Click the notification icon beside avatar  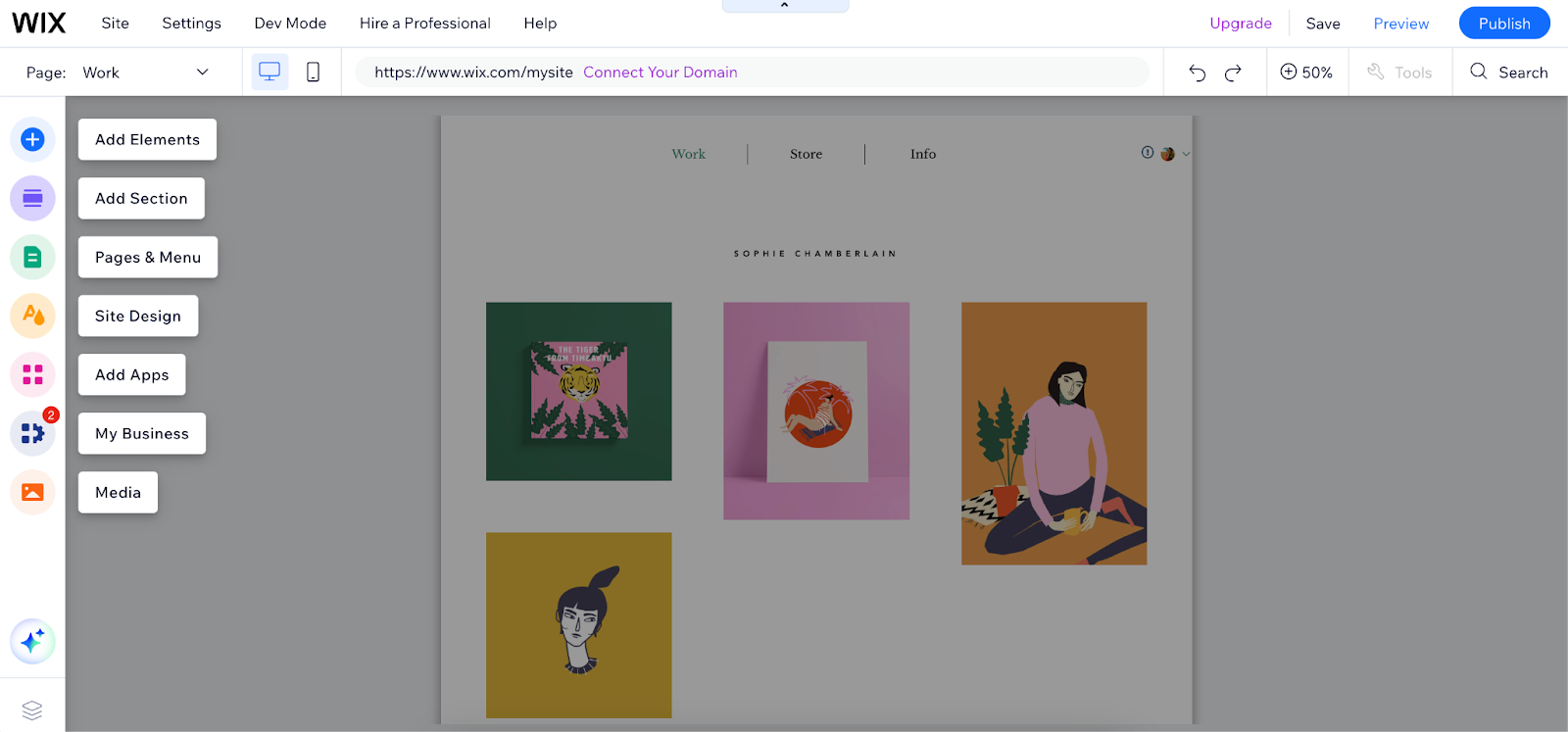coord(1148,153)
